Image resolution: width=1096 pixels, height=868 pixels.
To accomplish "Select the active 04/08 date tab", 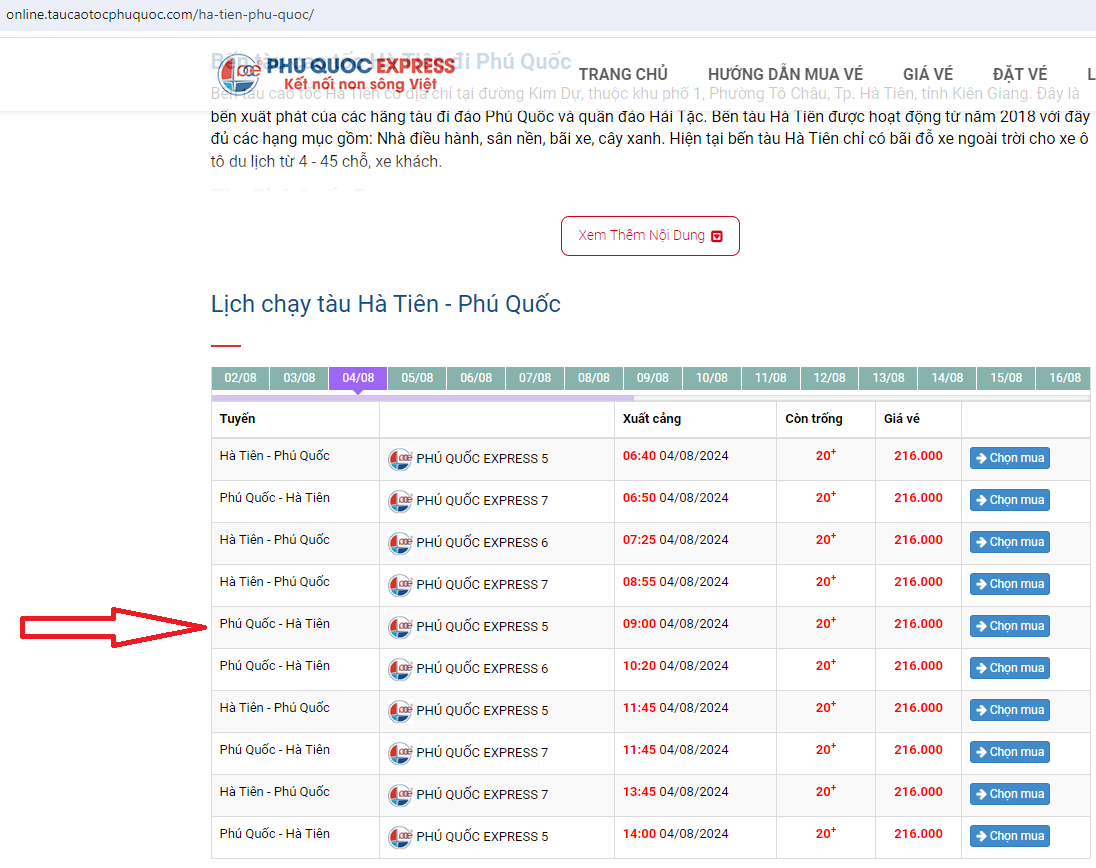I will click(x=358, y=377).
